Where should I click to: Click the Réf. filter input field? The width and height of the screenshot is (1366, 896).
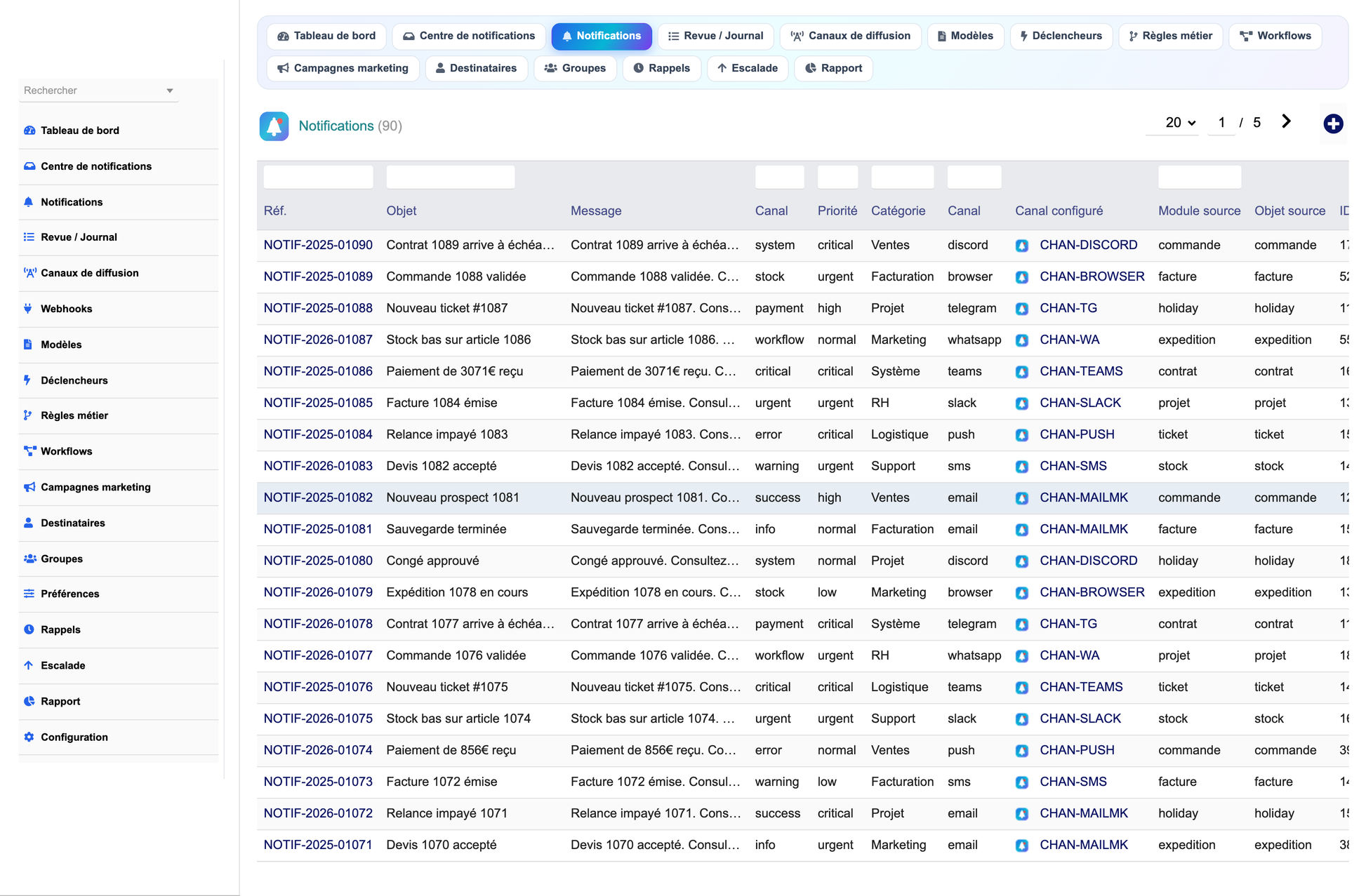pos(318,177)
